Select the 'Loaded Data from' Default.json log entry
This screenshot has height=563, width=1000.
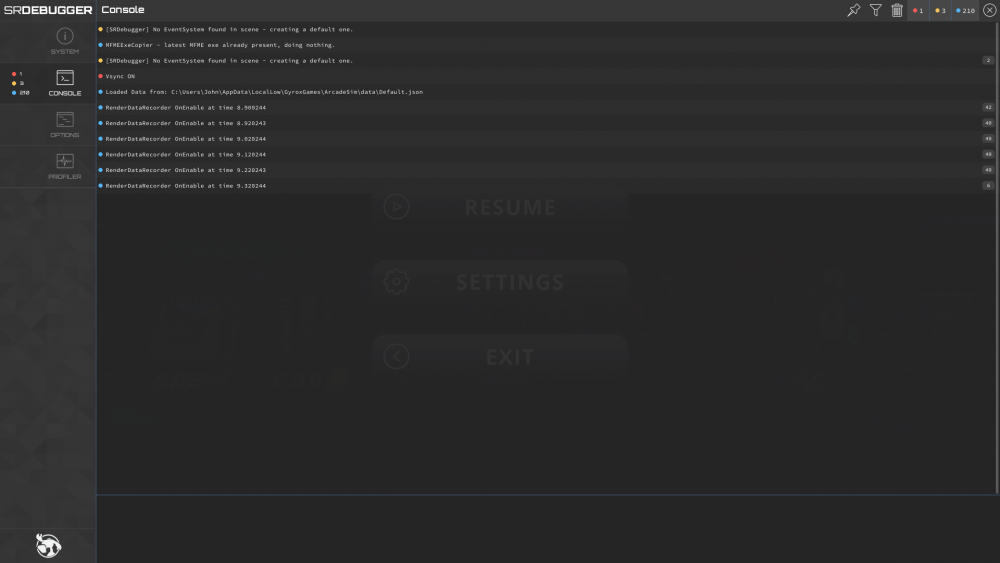click(x=546, y=92)
